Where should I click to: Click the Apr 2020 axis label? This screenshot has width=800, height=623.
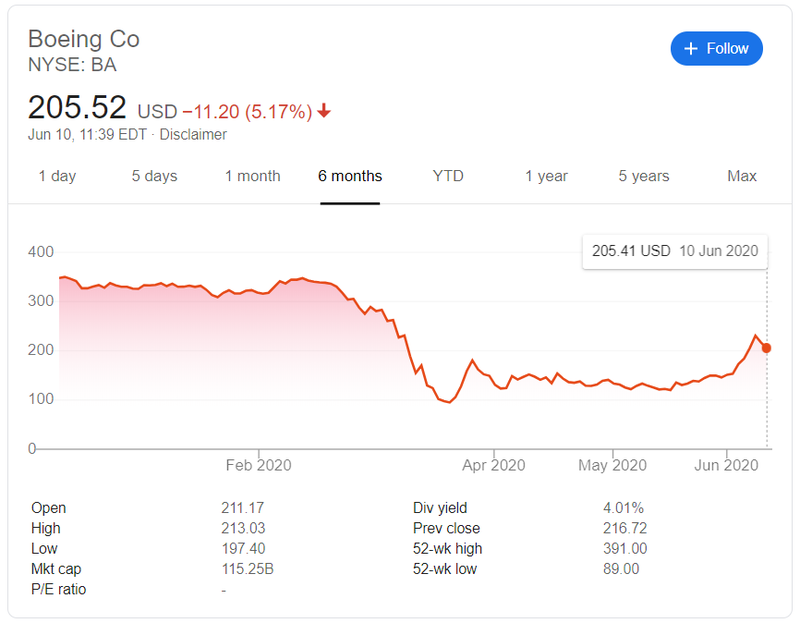point(494,465)
